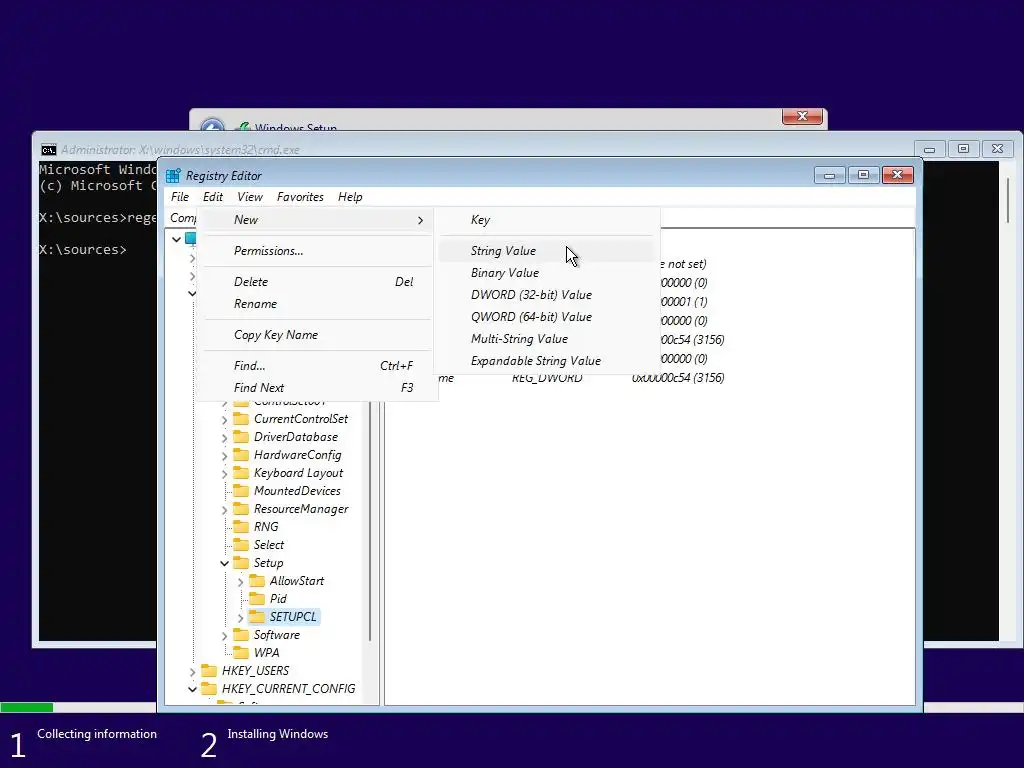Screen dimensions: 1024x768
Task: Click the Setup folder icon
Action: [241, 562]
